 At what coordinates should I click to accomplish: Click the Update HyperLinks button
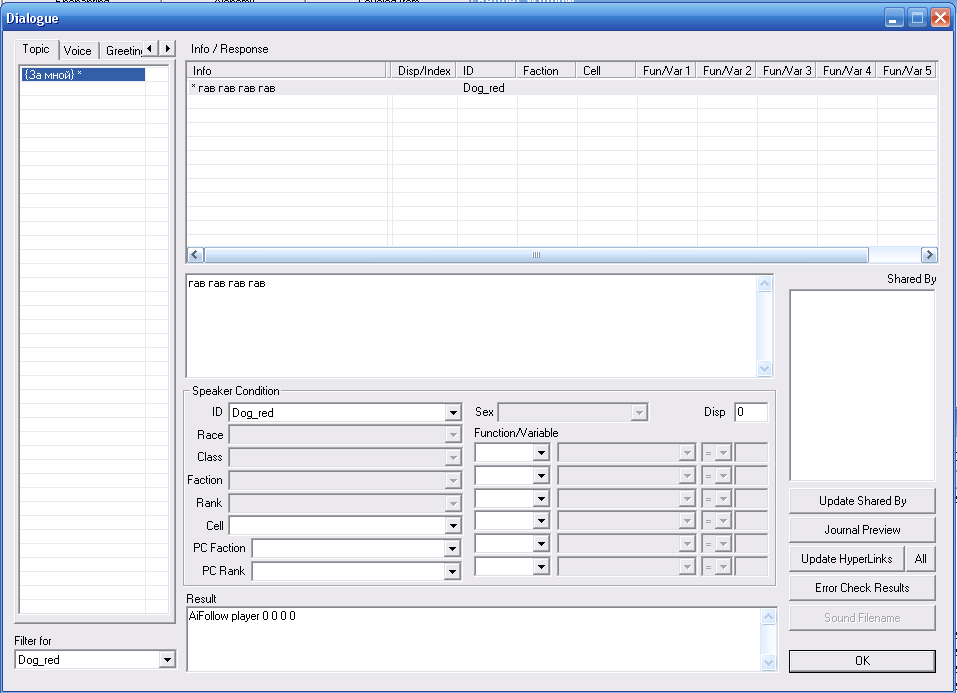coord(846,559)
